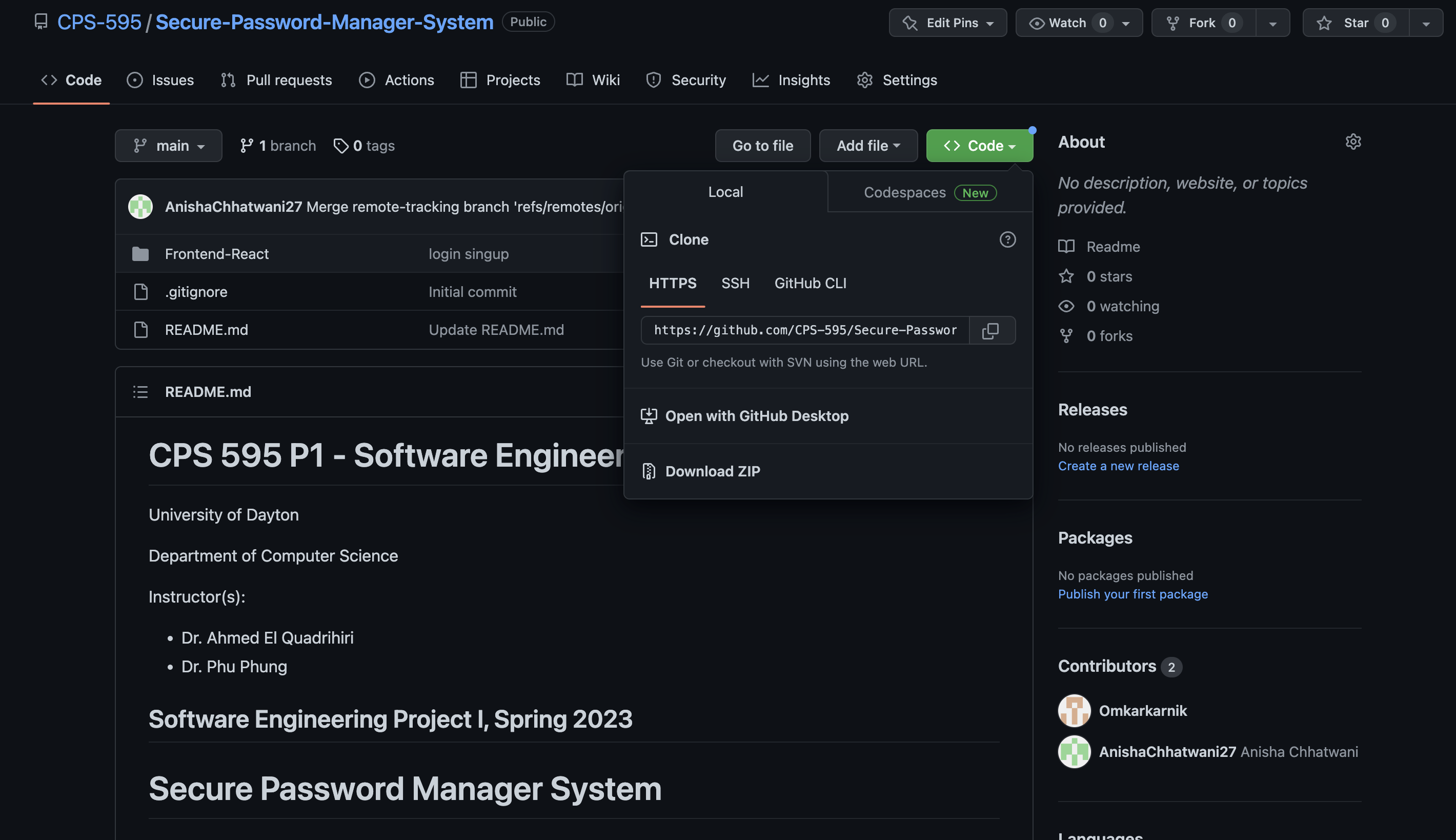Click the clone HTTPS URL input field
Image resolution: width=1456 pixels, height=840 pixels.
coord(804,330)
